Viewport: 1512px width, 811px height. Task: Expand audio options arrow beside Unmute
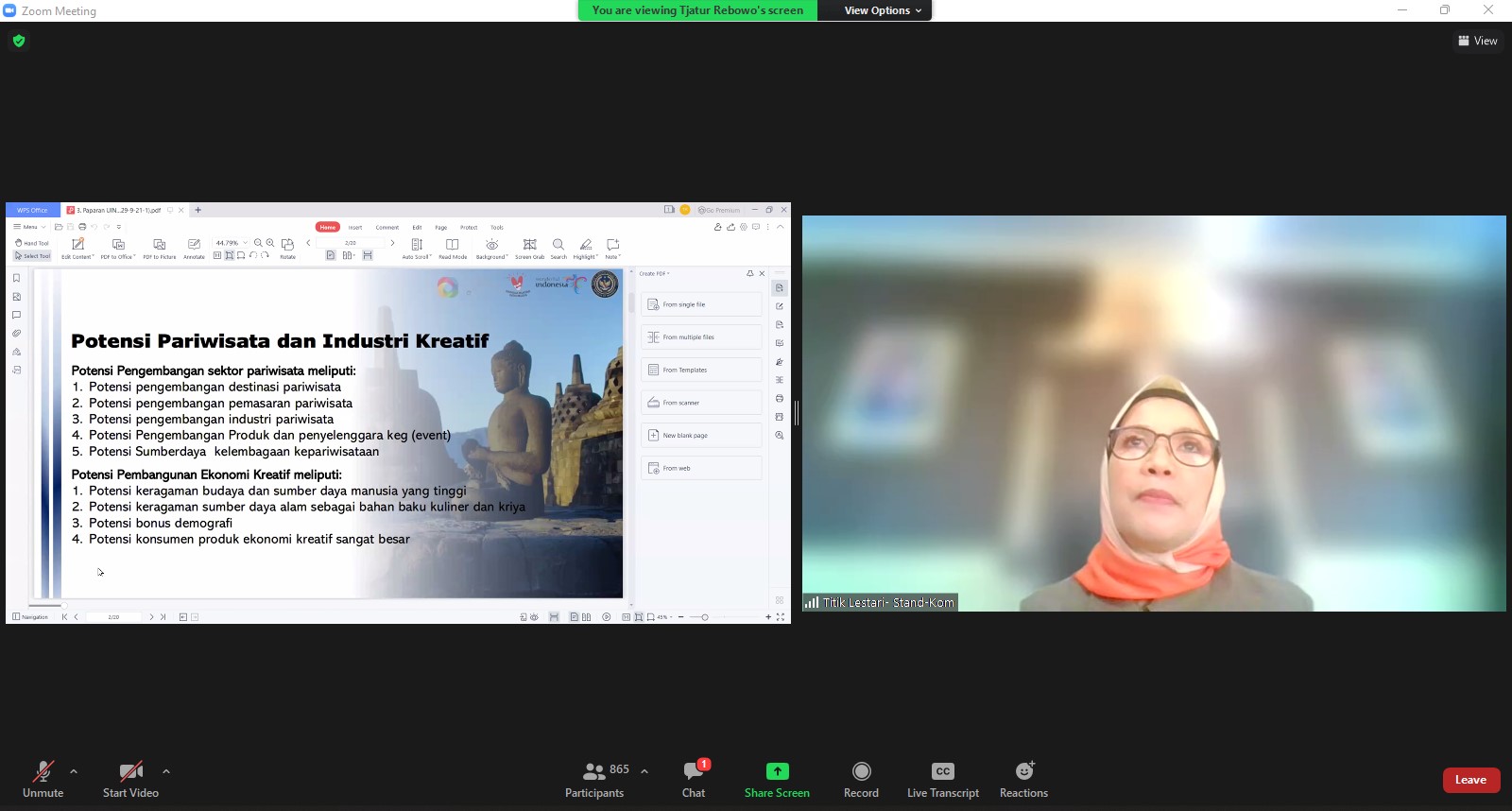click(74, 771)
